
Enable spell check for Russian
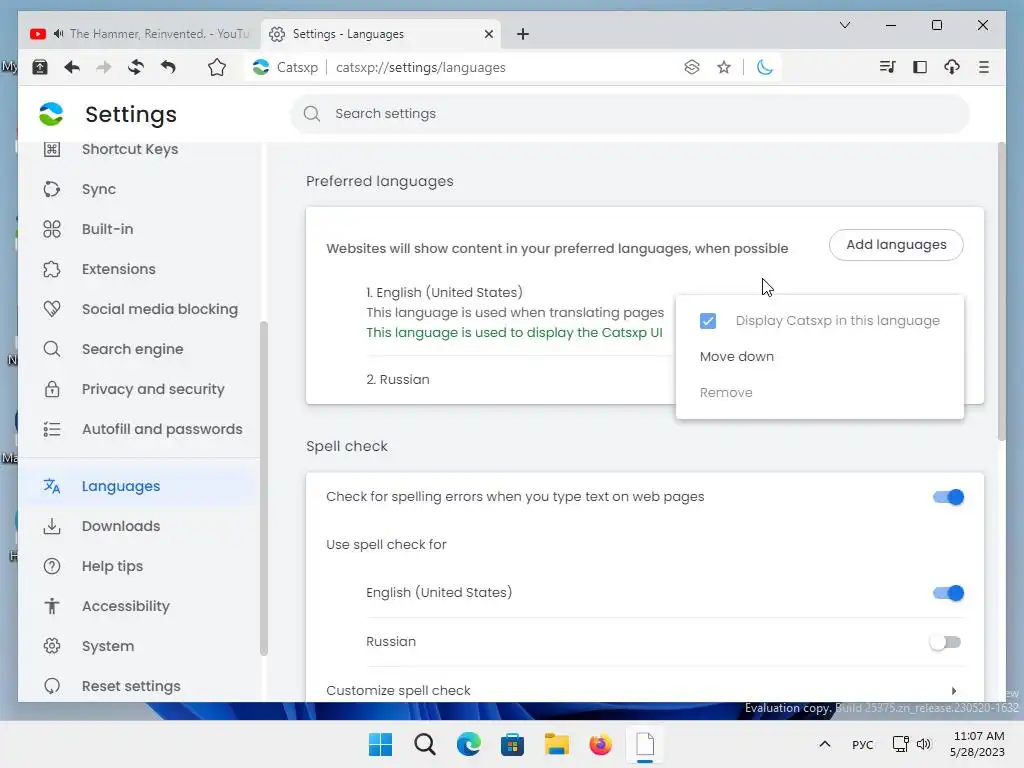pyautogui.click(x=946, y=642)
